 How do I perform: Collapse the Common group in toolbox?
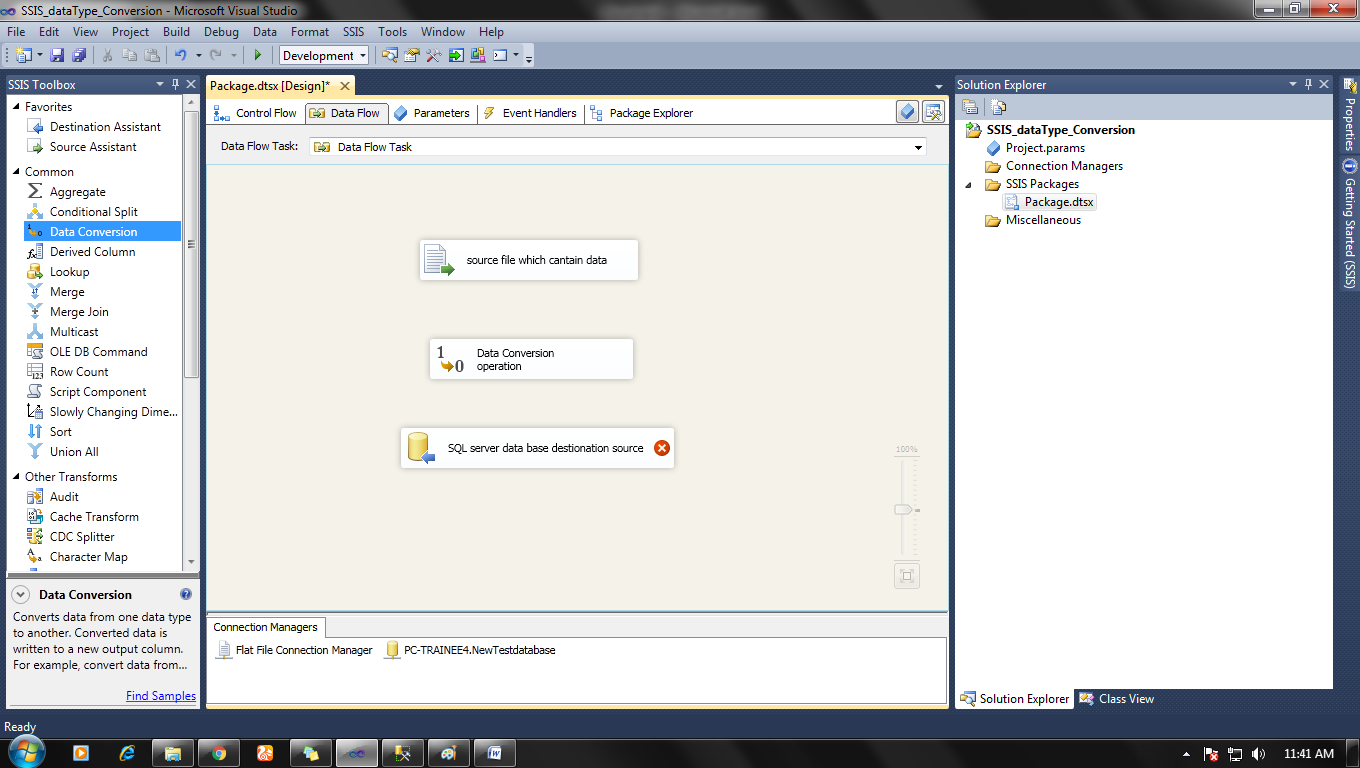pos(16,171)
